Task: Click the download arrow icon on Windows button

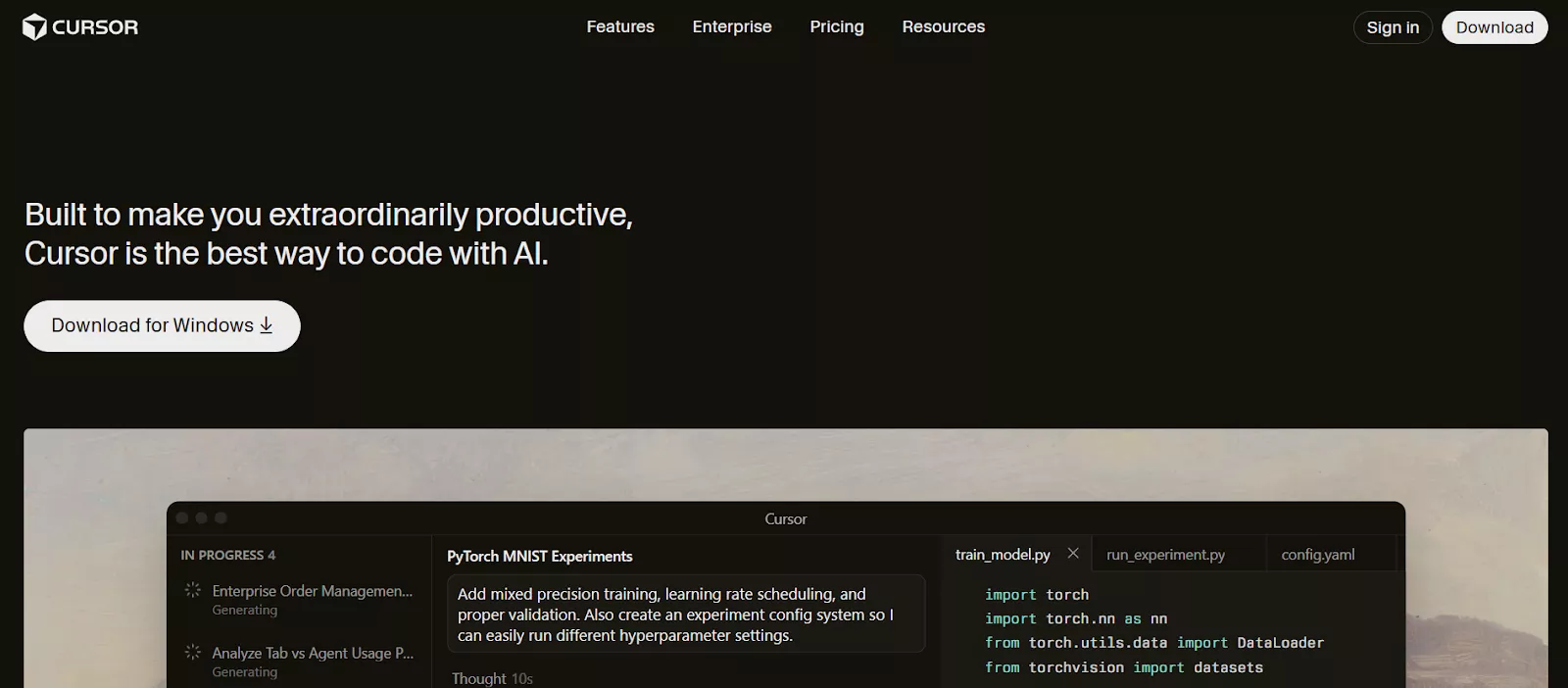Action: (x=266, y=325)
